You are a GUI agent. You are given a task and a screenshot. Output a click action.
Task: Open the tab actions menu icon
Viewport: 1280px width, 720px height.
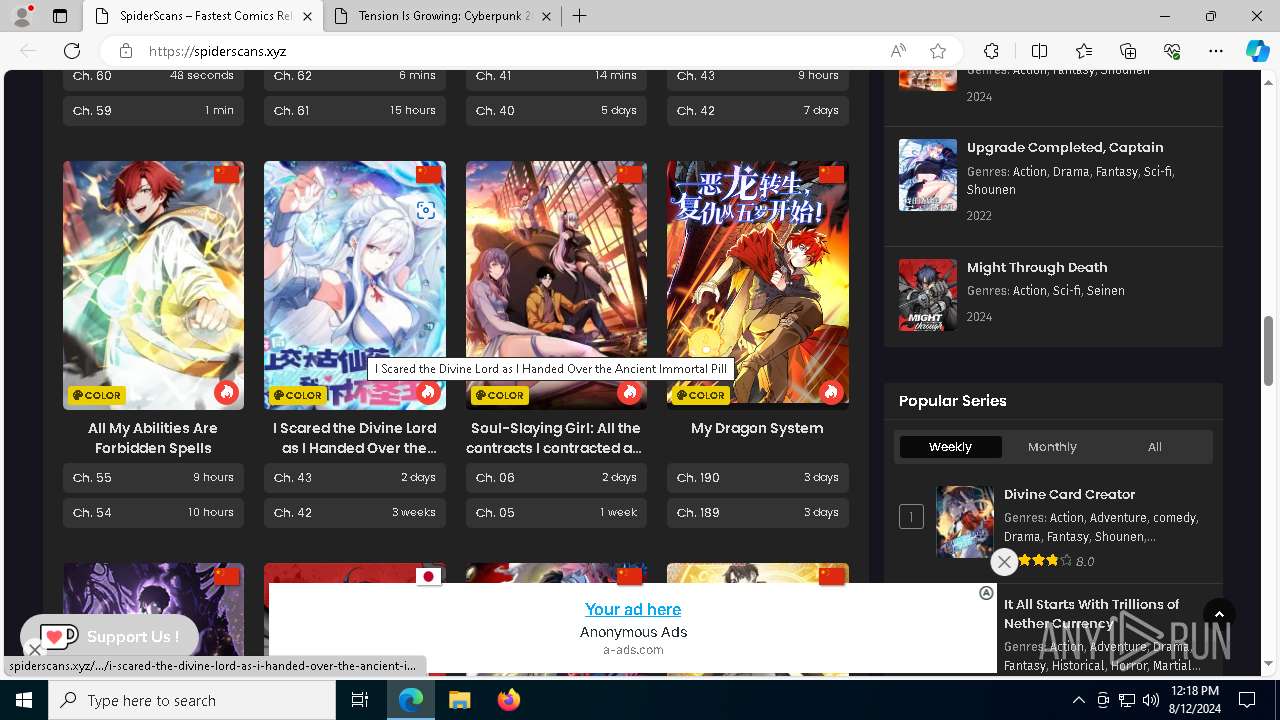[x=60, y=16]
